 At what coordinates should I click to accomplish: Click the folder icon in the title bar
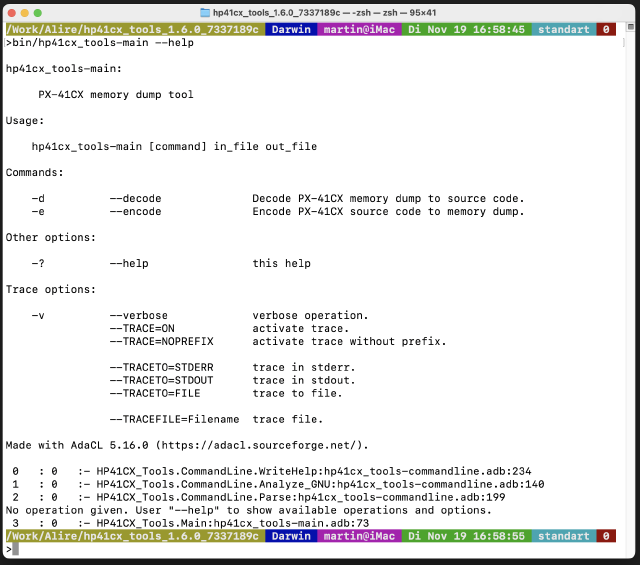point(205,13)
